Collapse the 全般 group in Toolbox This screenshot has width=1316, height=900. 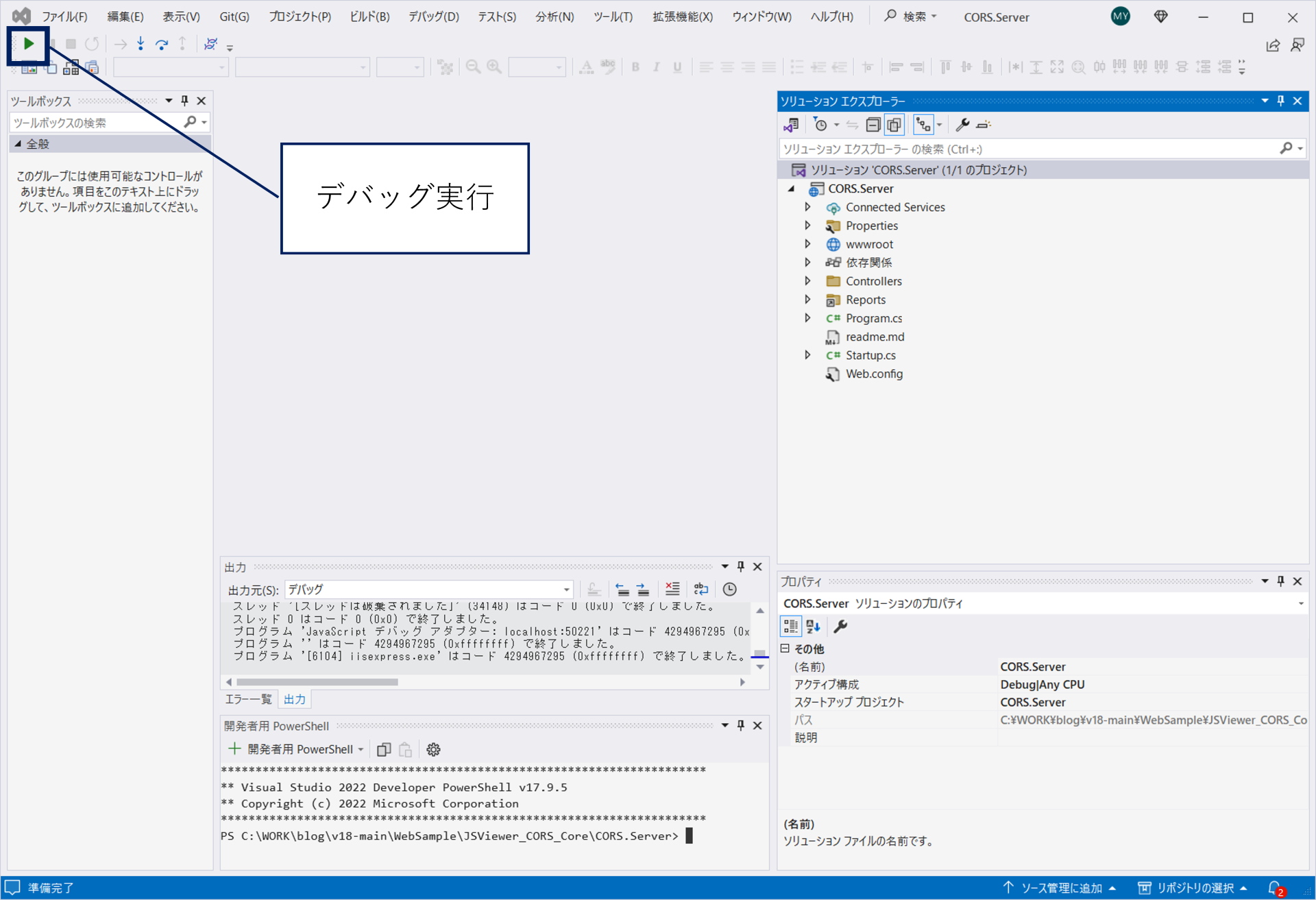click(18, 144)
